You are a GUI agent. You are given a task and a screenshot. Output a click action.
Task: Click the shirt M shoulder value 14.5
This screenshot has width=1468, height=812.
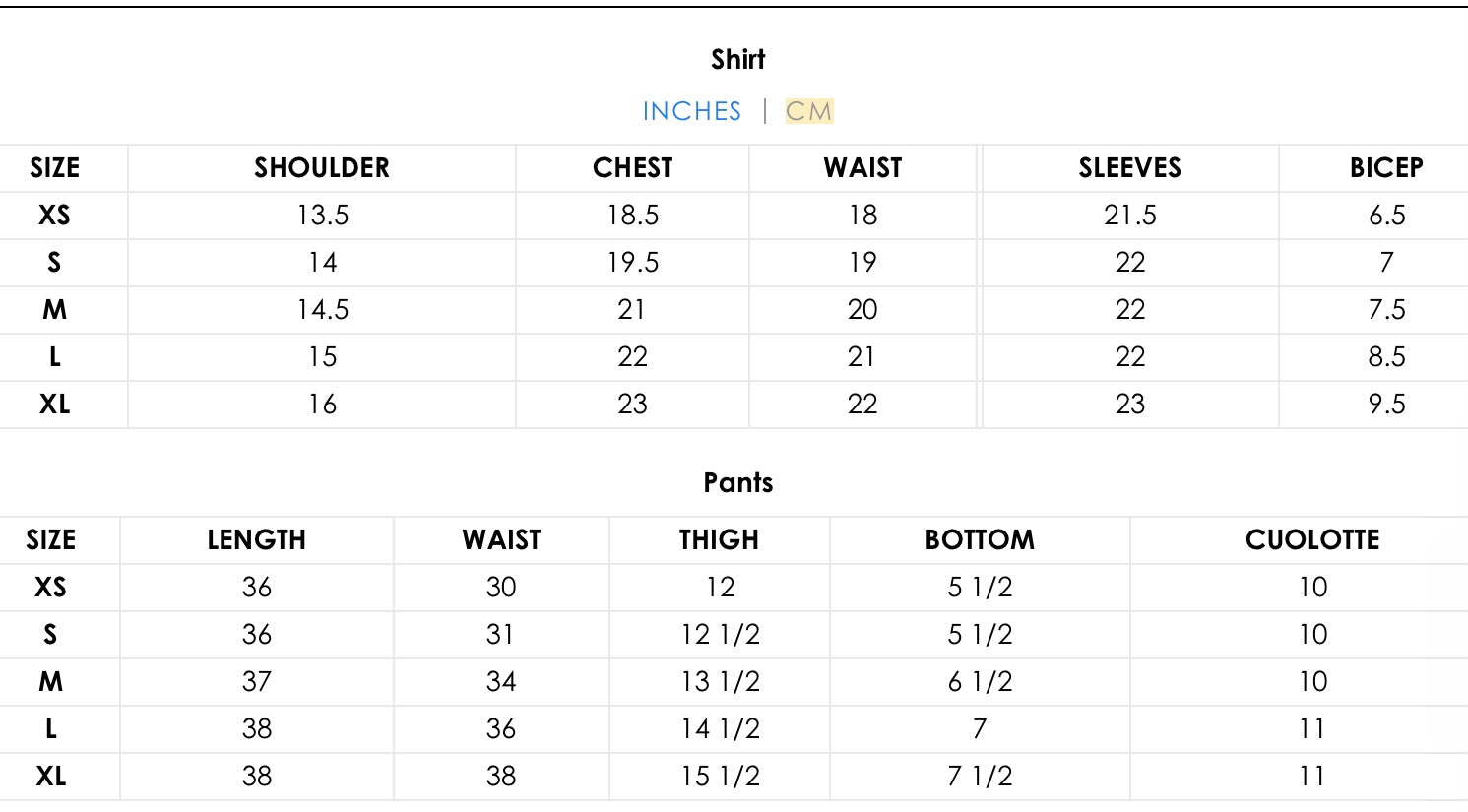[x=323, y=310]
